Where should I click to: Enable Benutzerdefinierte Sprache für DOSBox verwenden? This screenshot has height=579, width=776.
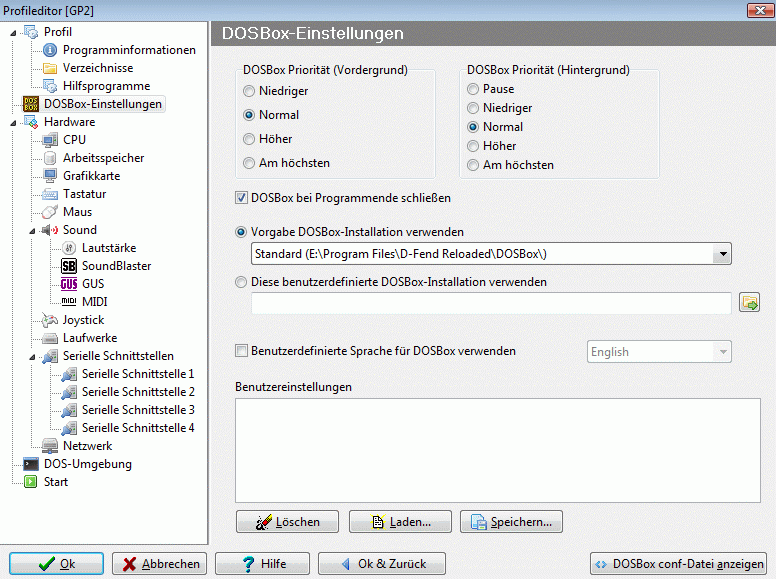click(241, 351)
